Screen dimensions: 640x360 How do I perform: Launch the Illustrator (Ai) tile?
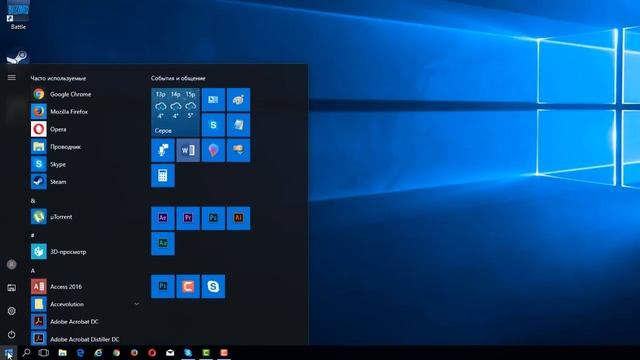(x=238, y=218)
